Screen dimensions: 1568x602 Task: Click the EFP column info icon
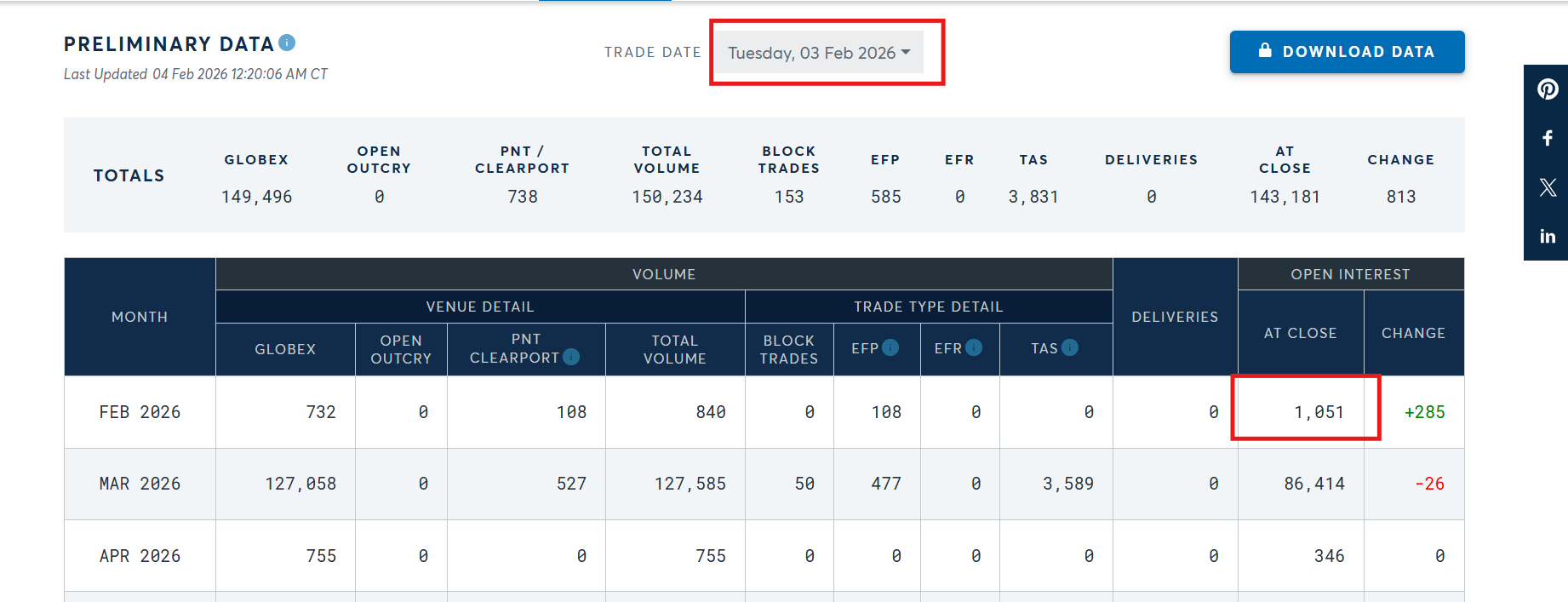890,347
